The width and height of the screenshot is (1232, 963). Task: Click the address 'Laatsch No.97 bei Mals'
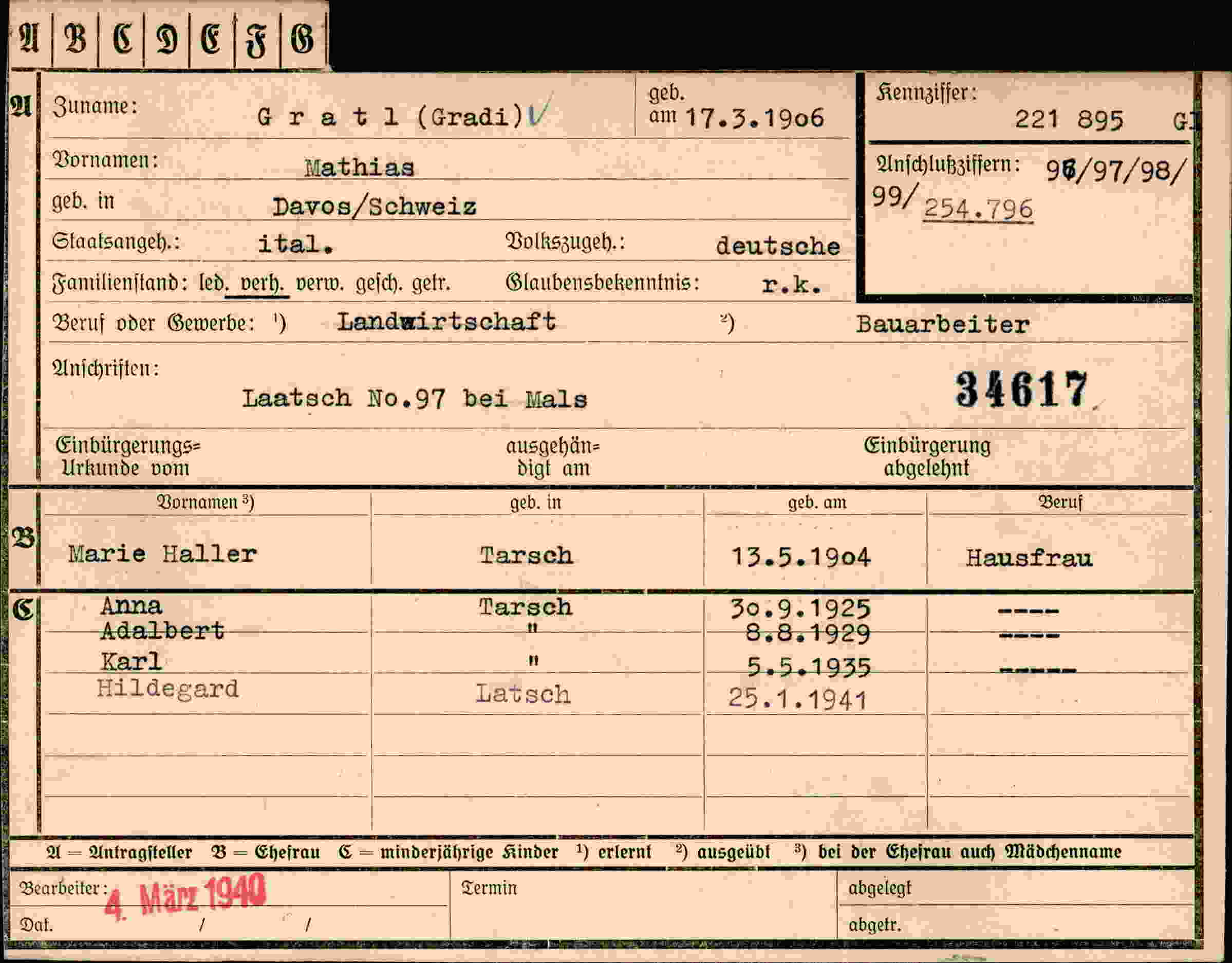(x=415, y=399)
